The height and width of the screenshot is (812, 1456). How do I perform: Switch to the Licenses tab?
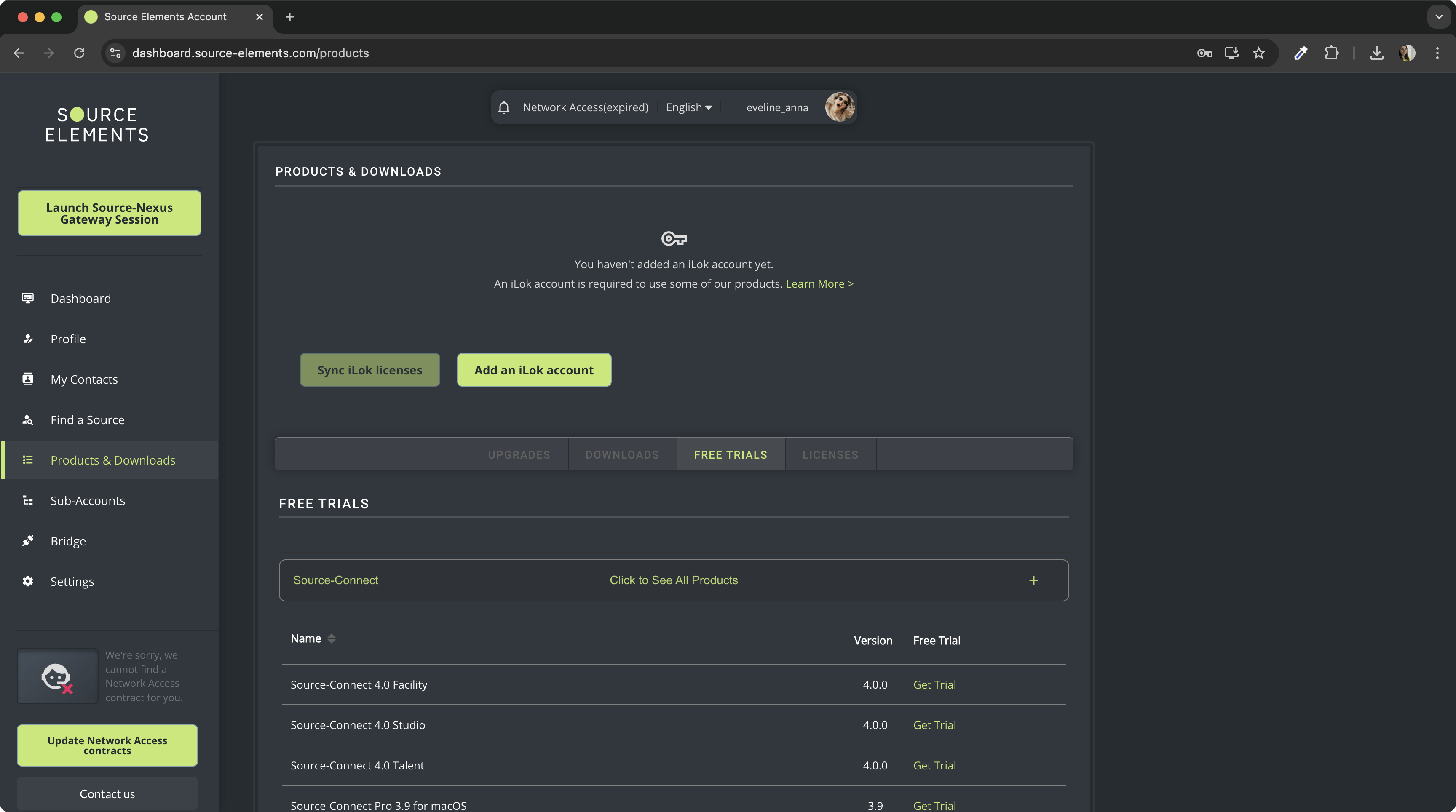click(830, 455)
